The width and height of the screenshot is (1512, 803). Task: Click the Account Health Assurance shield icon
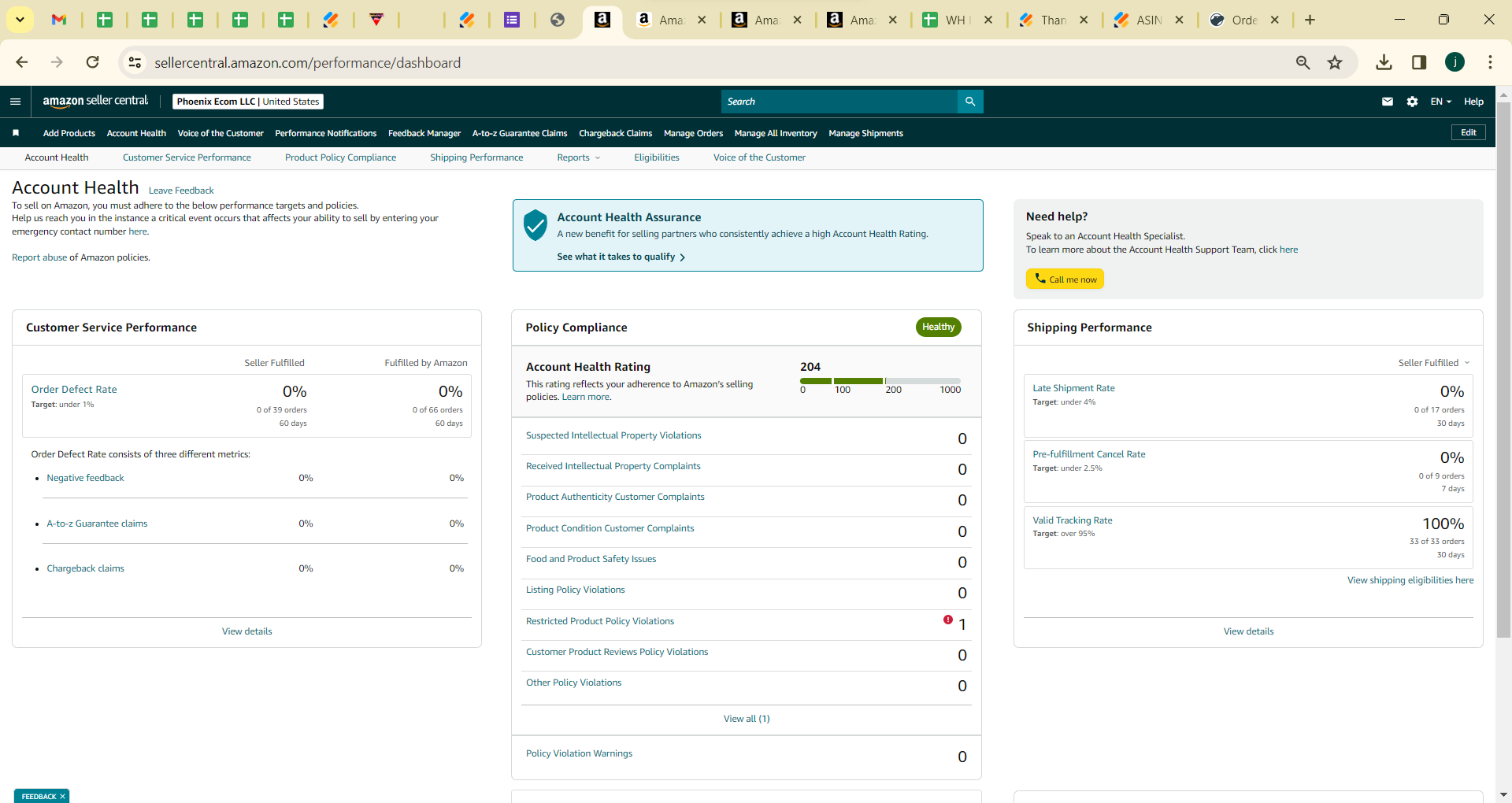pyautogui.click(x=535, y=225)
